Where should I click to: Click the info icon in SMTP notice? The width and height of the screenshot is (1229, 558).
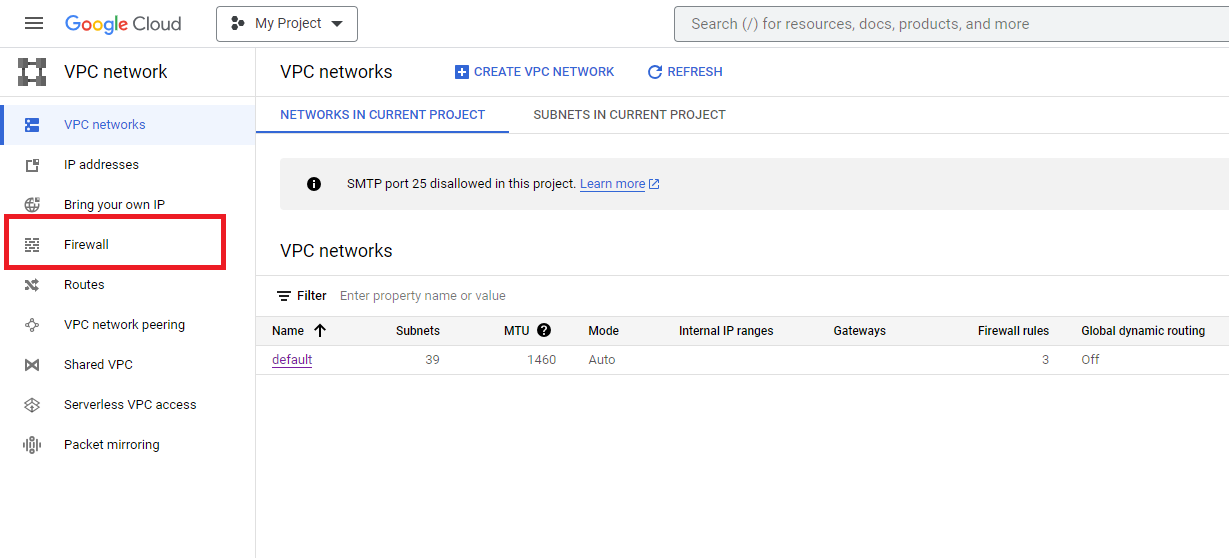[314, 184]
